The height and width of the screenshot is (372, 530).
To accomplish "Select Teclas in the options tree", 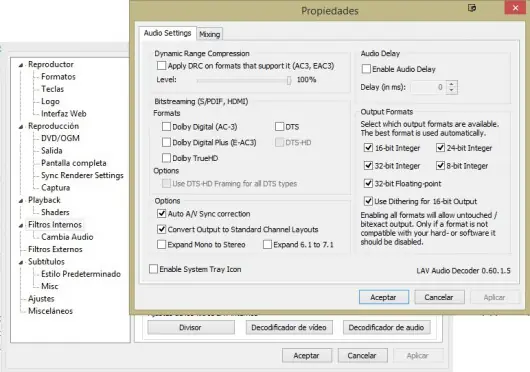I will point(52,89).
